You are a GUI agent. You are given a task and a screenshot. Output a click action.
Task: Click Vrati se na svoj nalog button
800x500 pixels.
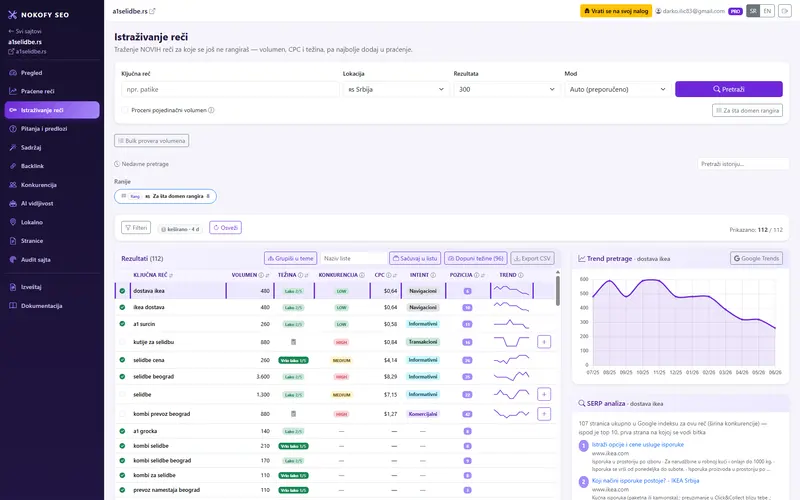click(x=616, y=11)
